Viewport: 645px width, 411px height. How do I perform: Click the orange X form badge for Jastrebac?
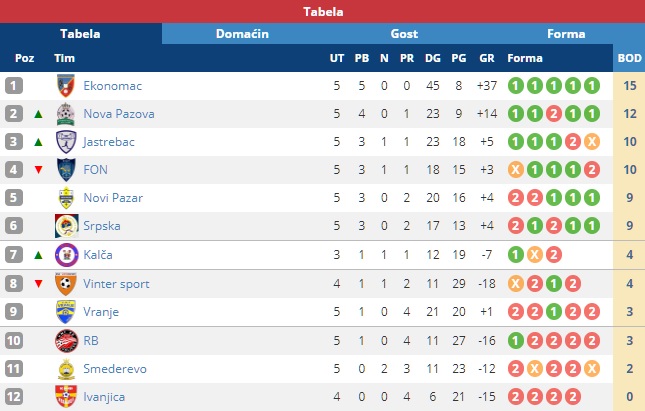592,142
